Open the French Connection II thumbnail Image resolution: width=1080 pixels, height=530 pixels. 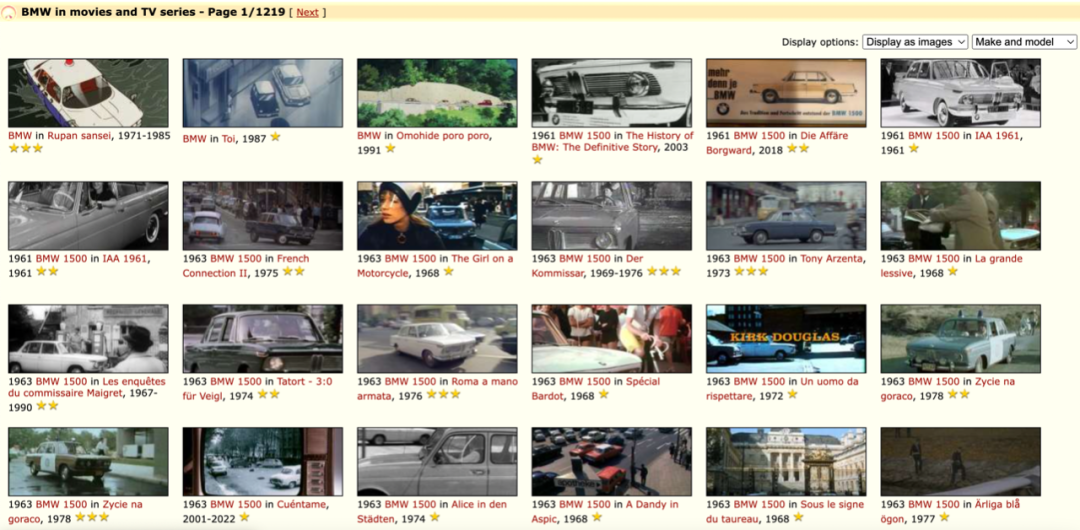pos(262,216)
